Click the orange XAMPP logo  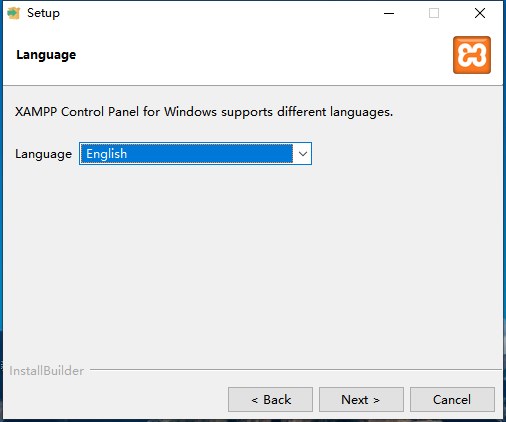click(x=472, y=55)
